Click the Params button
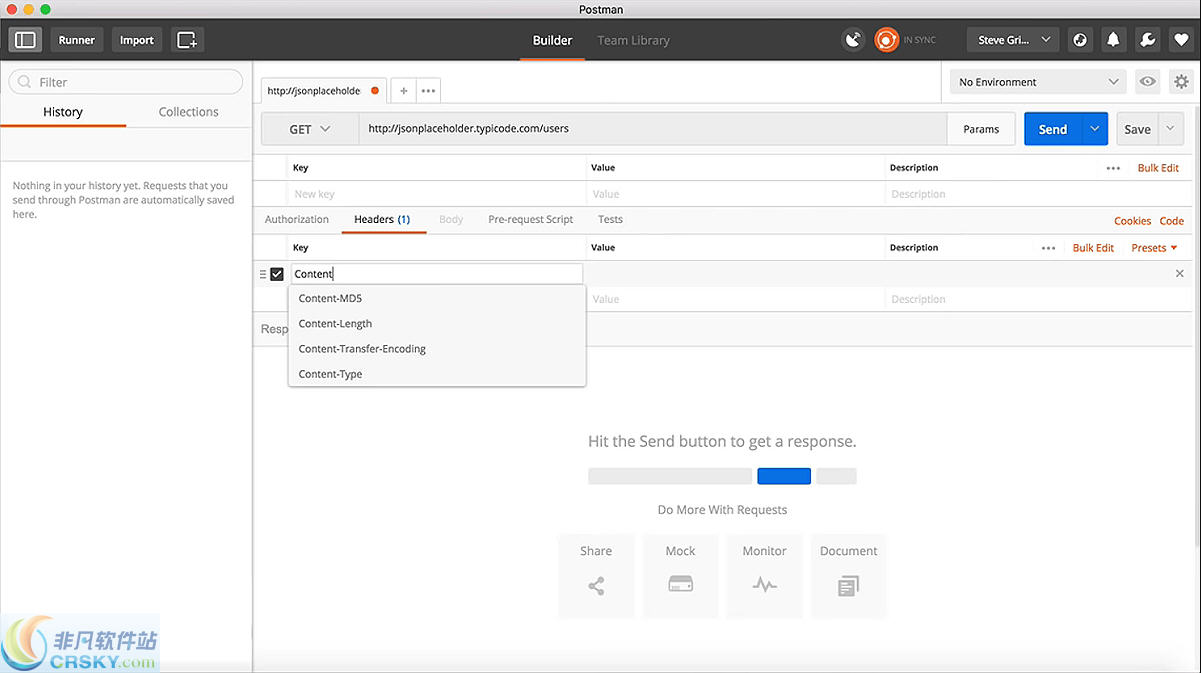The height and width of the screenshot is (673, 1201). click(x=981, y=129)
